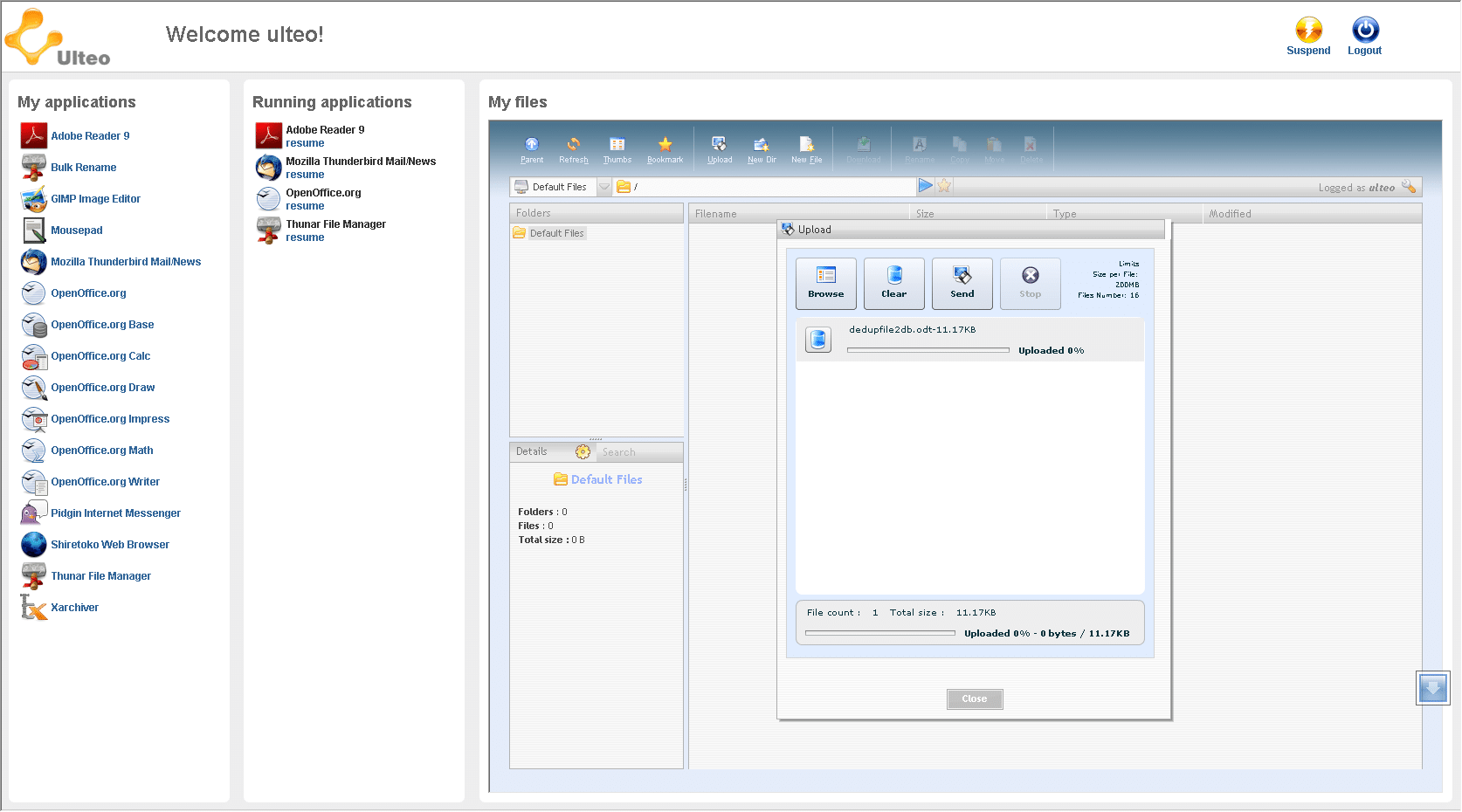
Task: Click the Logout power icon
Action: 1365,31
